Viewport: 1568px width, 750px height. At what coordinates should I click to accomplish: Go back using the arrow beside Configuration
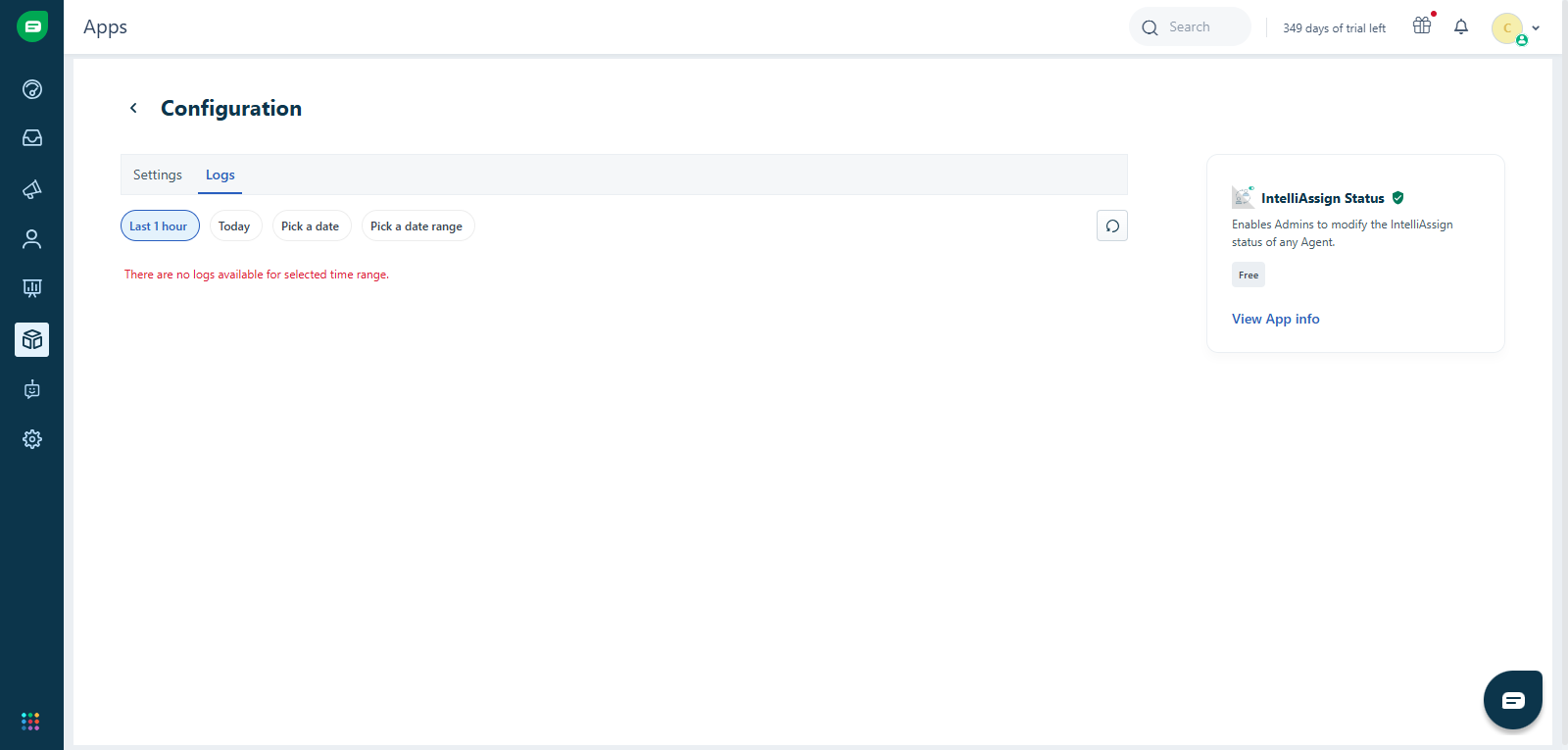pos(133,108)
